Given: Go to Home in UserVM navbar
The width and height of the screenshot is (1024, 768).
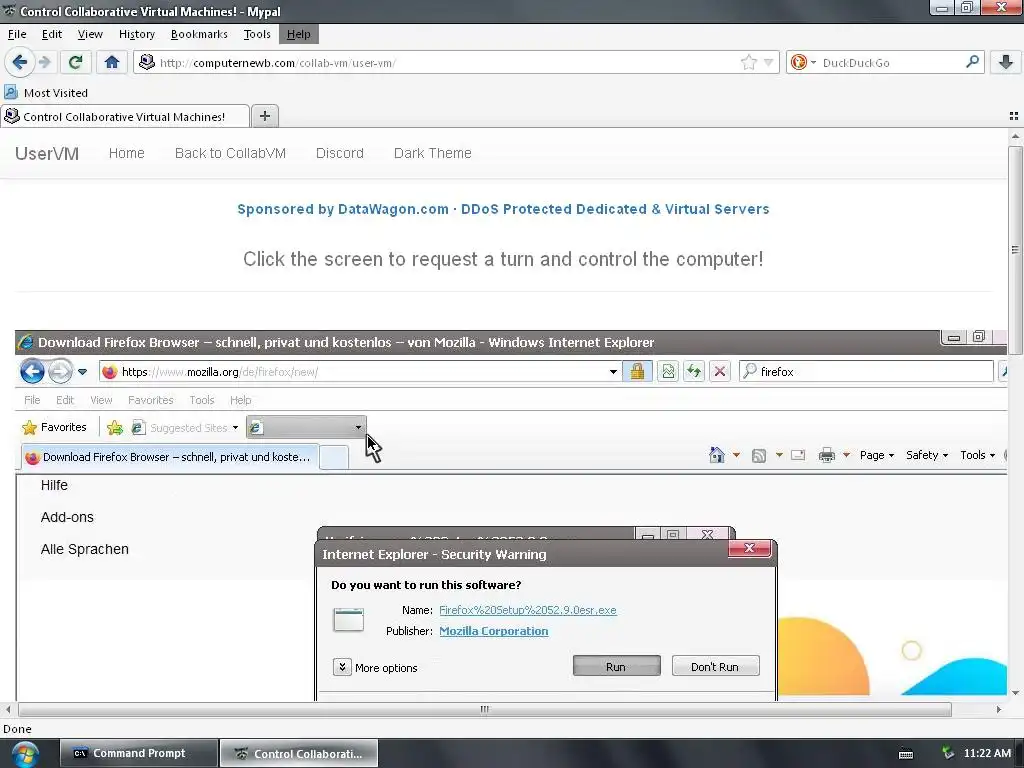Looking at the screenshot, I should (x=127, y=153).
